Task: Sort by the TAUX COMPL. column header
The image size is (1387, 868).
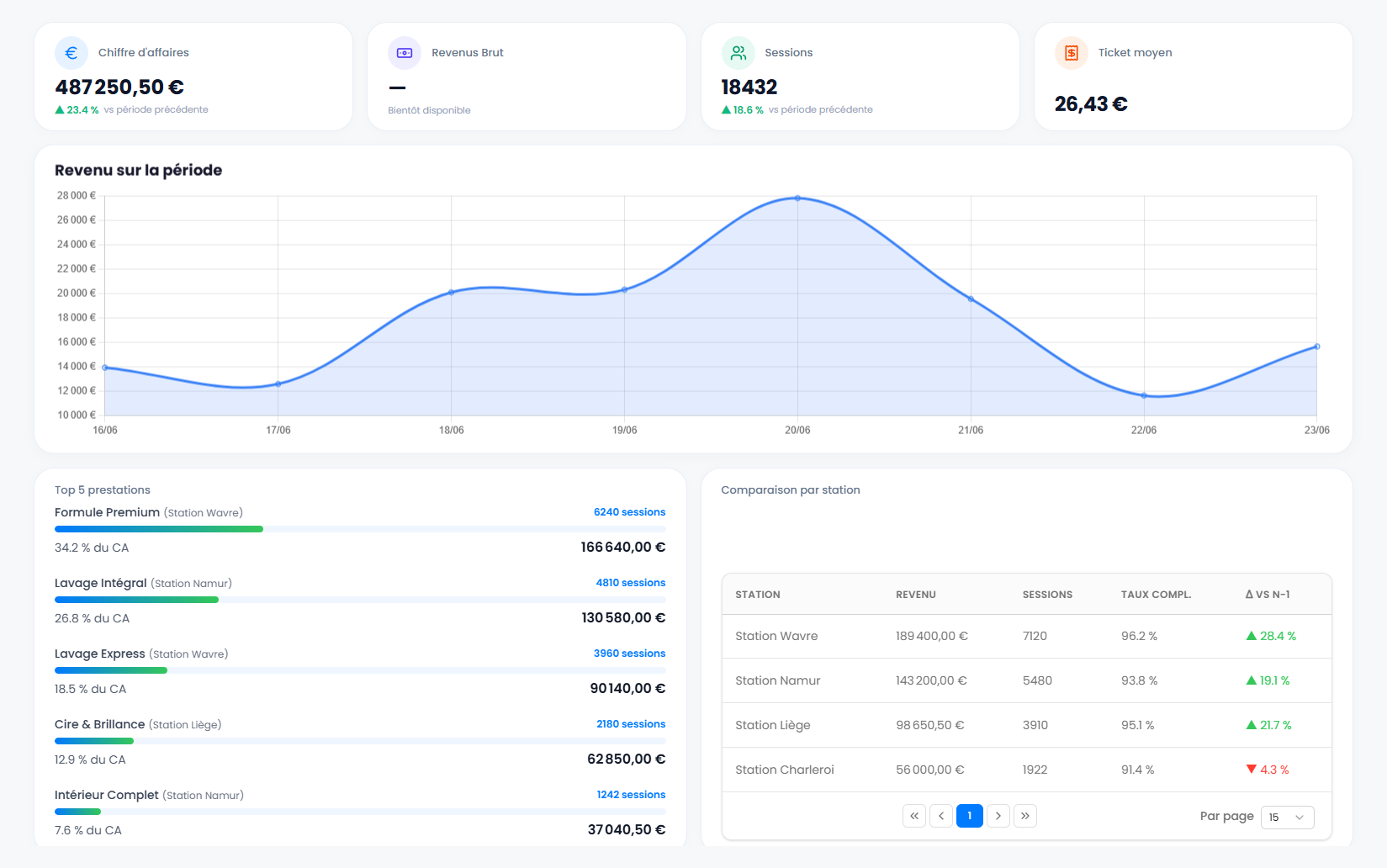Action: [1156, 595]
